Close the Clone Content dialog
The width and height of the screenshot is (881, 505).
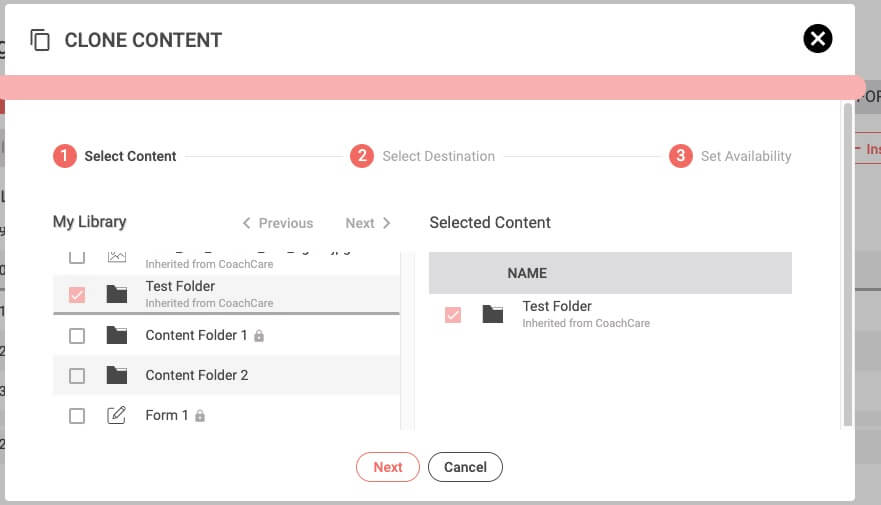818,39
